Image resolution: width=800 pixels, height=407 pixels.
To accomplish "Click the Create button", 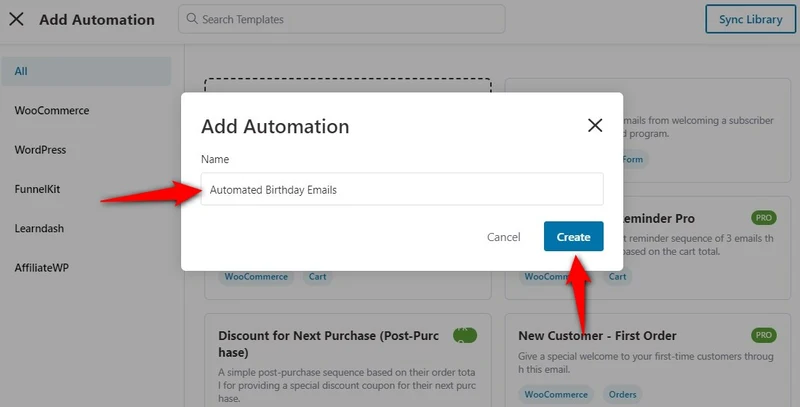I will coord(573,237).
